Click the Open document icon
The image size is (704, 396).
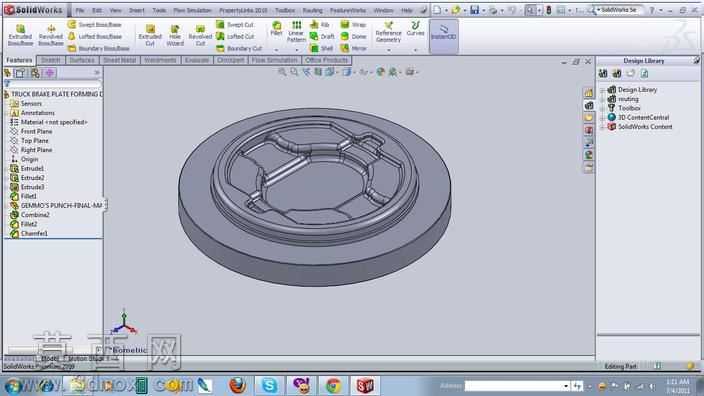[456, 10]
